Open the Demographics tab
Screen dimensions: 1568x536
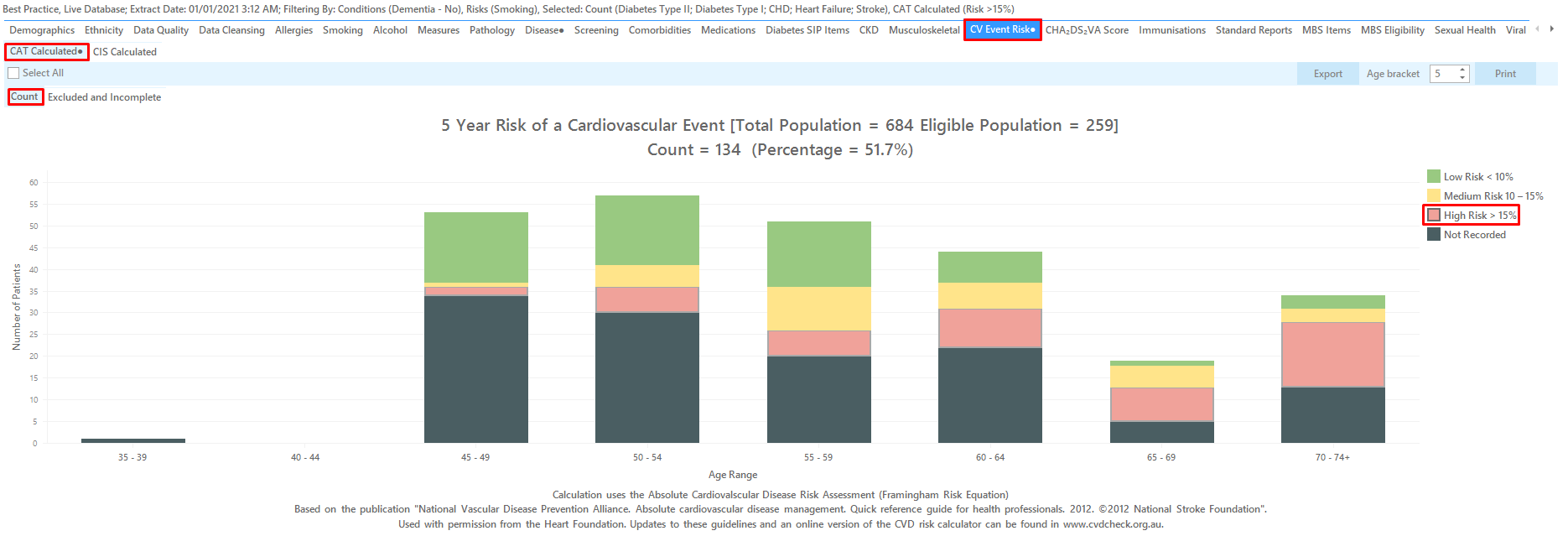42,30
